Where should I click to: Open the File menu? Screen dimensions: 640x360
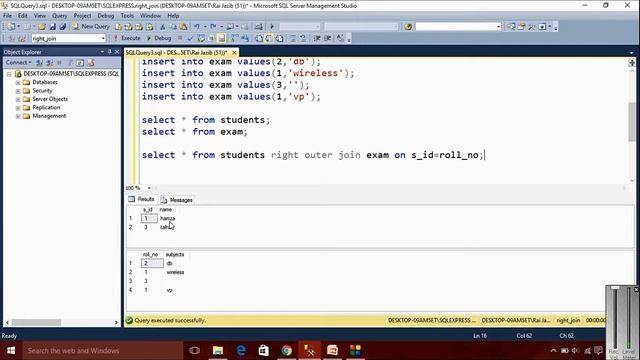(x=7, y=16)
